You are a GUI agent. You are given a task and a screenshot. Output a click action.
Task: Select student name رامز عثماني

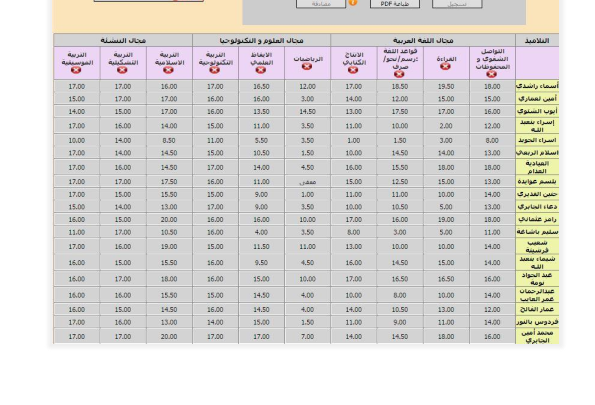[x=537, y=219]
